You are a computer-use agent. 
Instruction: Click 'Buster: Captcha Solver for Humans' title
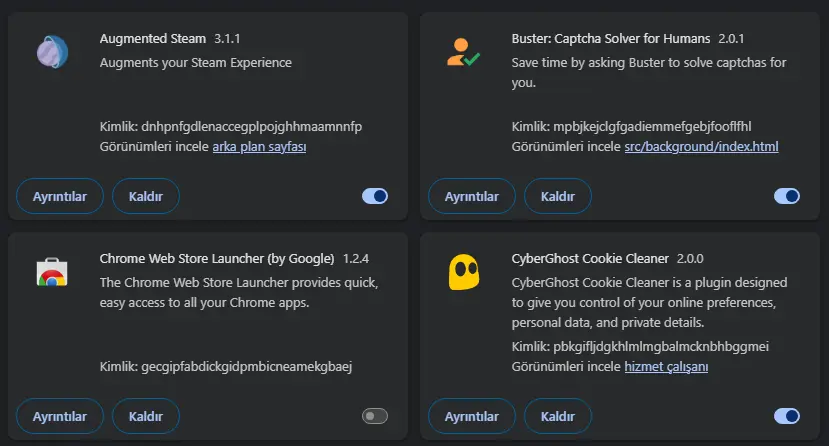click(x=611, y=39)
